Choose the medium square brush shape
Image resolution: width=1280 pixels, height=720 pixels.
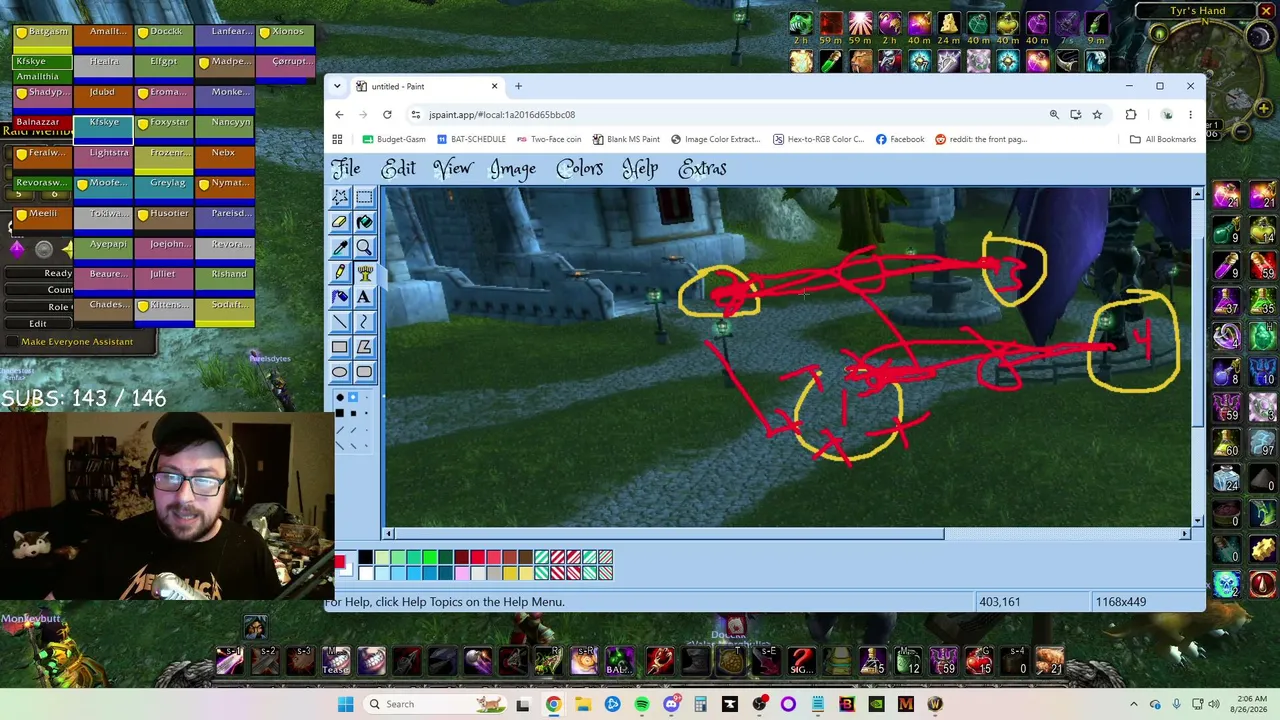[x=353, y=412]
